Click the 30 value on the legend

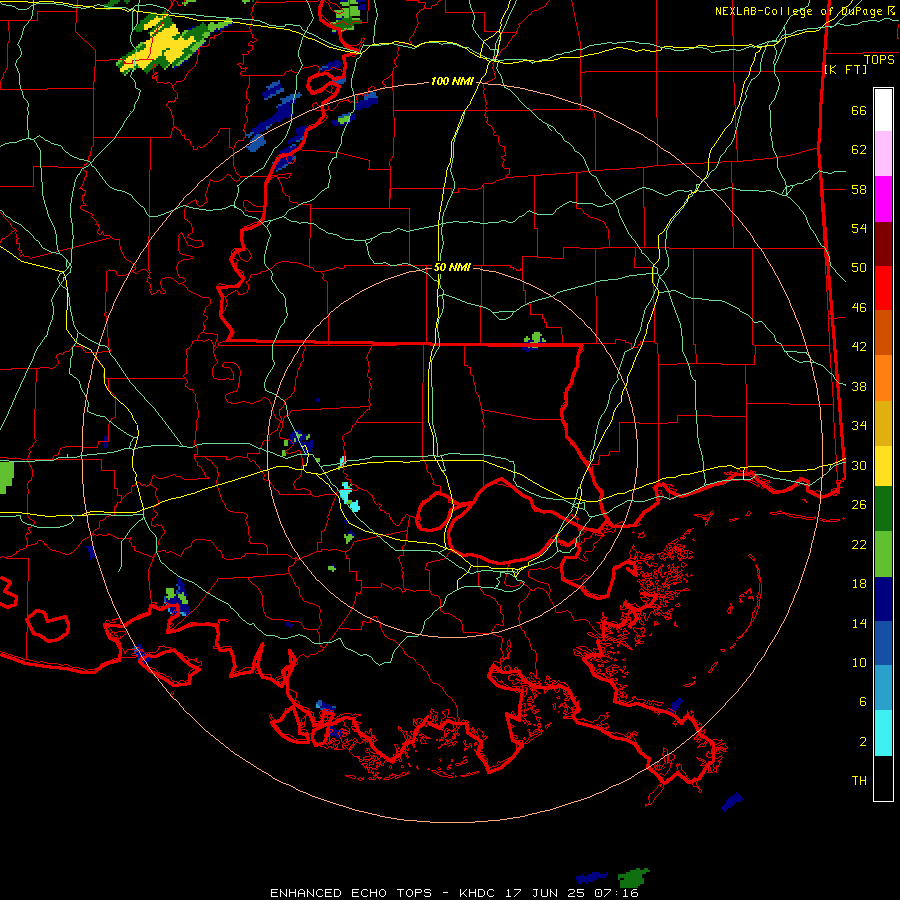pyautogui.click(x=859, y=465)
